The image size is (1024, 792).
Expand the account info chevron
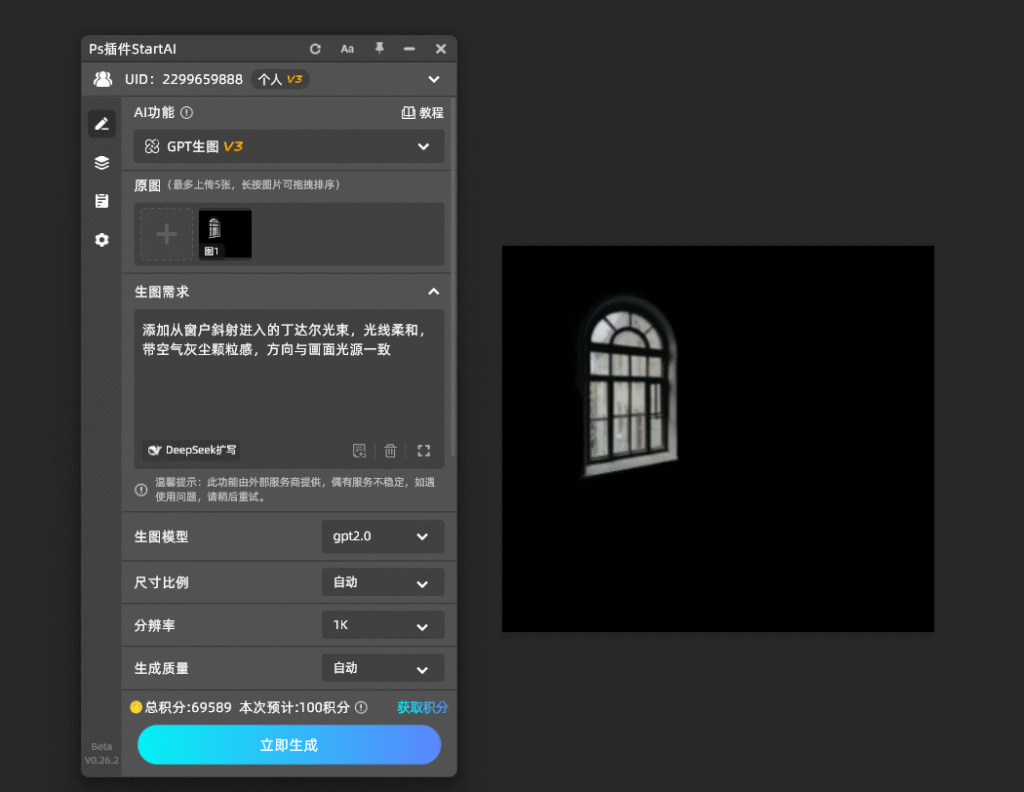(x=434, y=80)
